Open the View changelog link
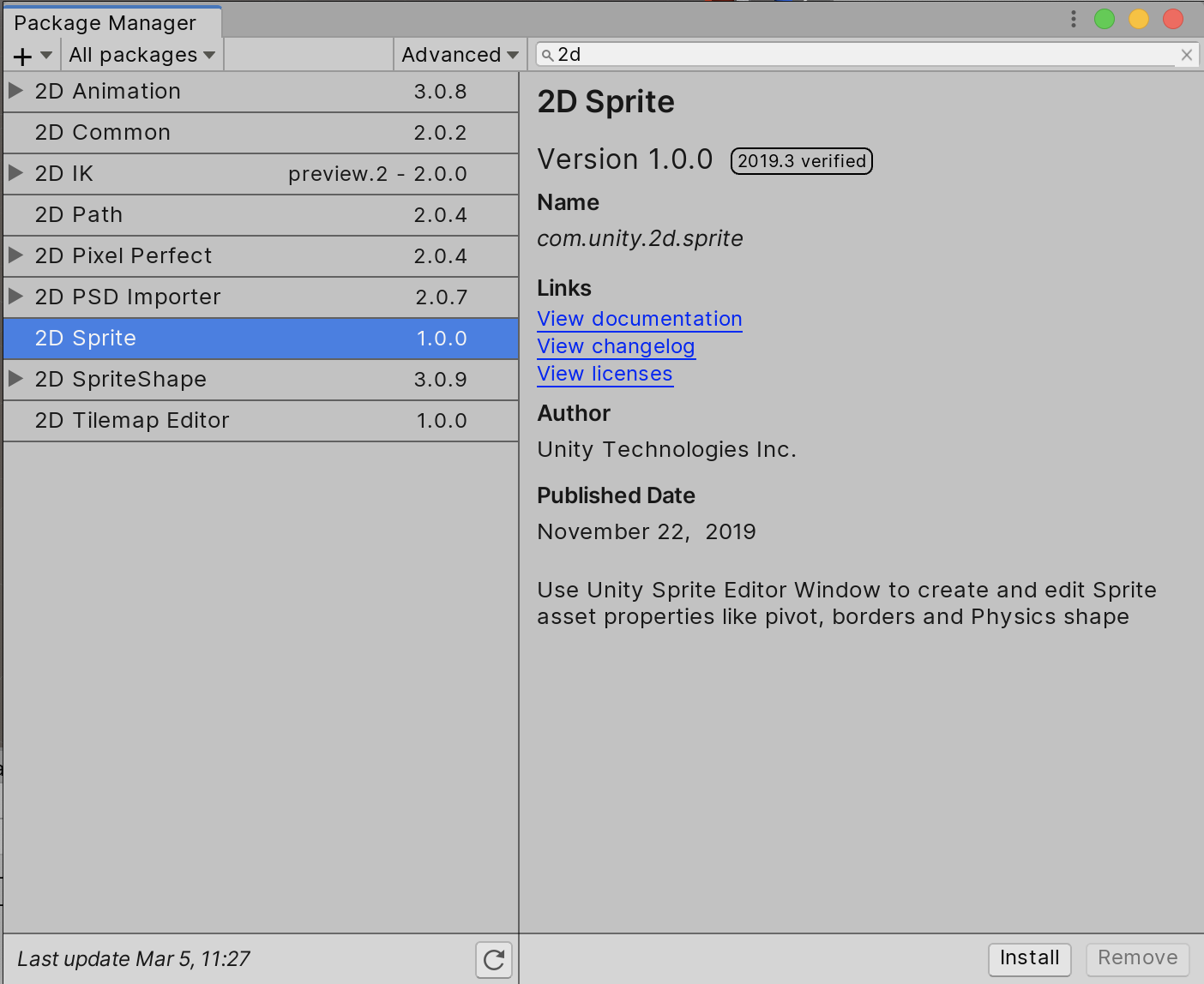Image resolution: width=1204 pixels, height=984 pixels. [x=616, y=346]
